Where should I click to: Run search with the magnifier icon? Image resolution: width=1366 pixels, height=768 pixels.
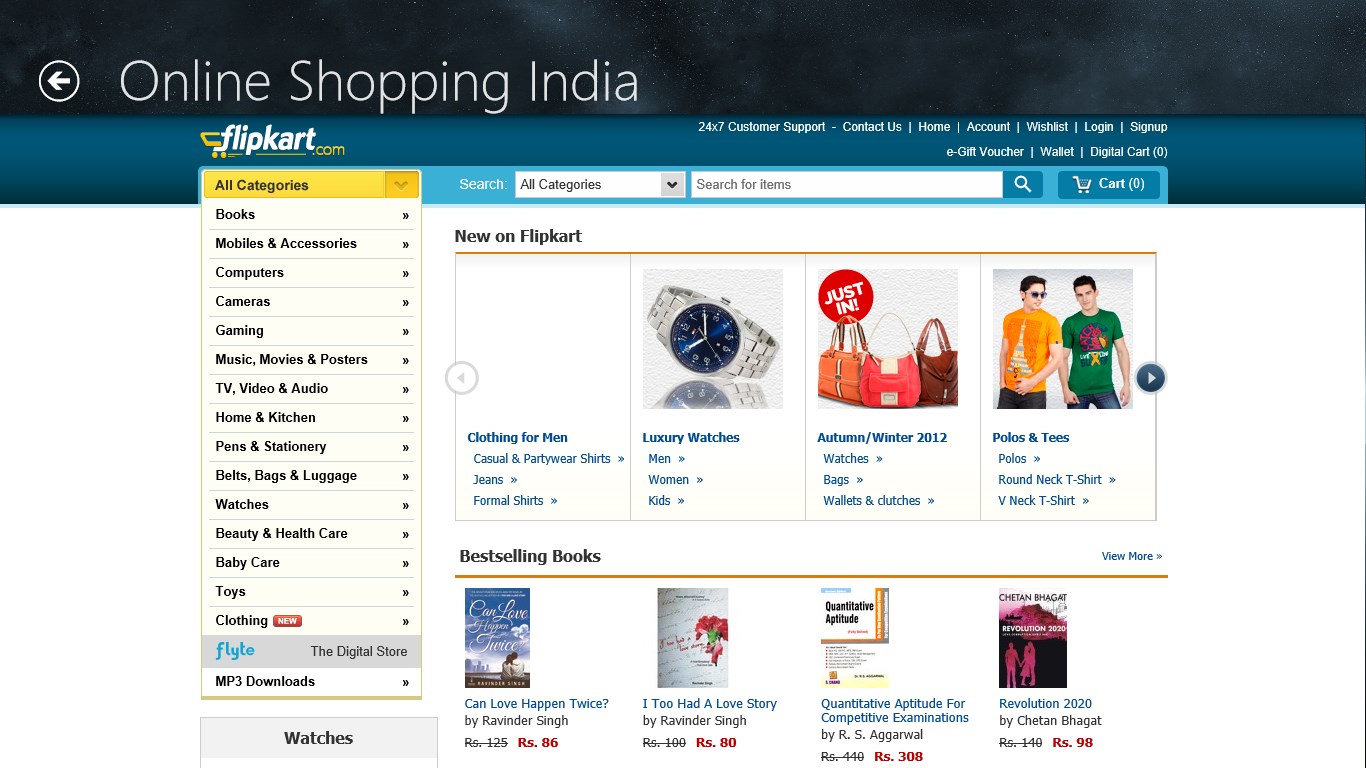[x=1022, y=184]
